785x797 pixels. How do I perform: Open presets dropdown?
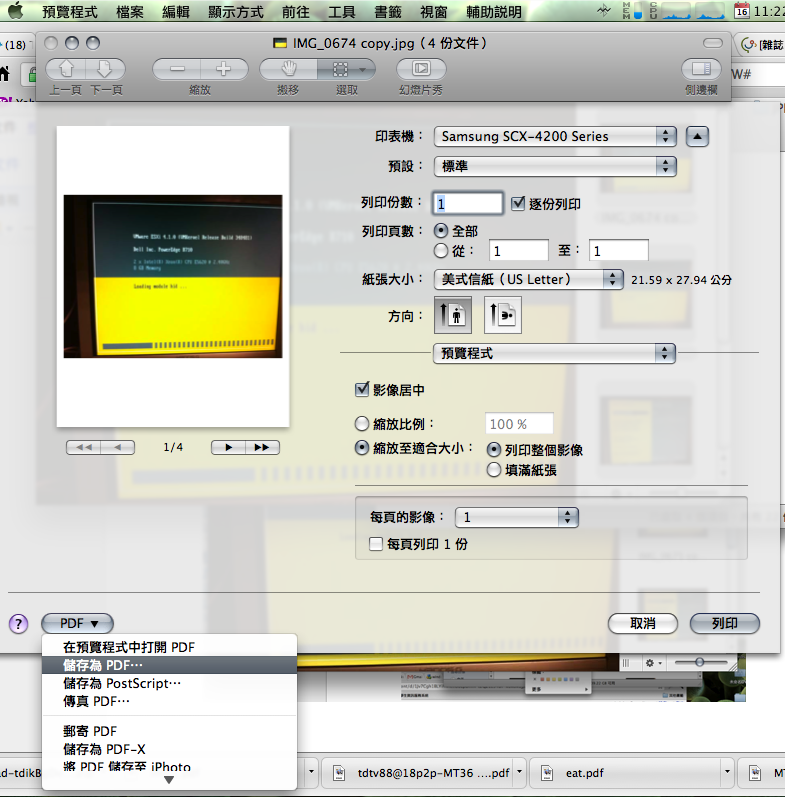[x=555, y=166]
